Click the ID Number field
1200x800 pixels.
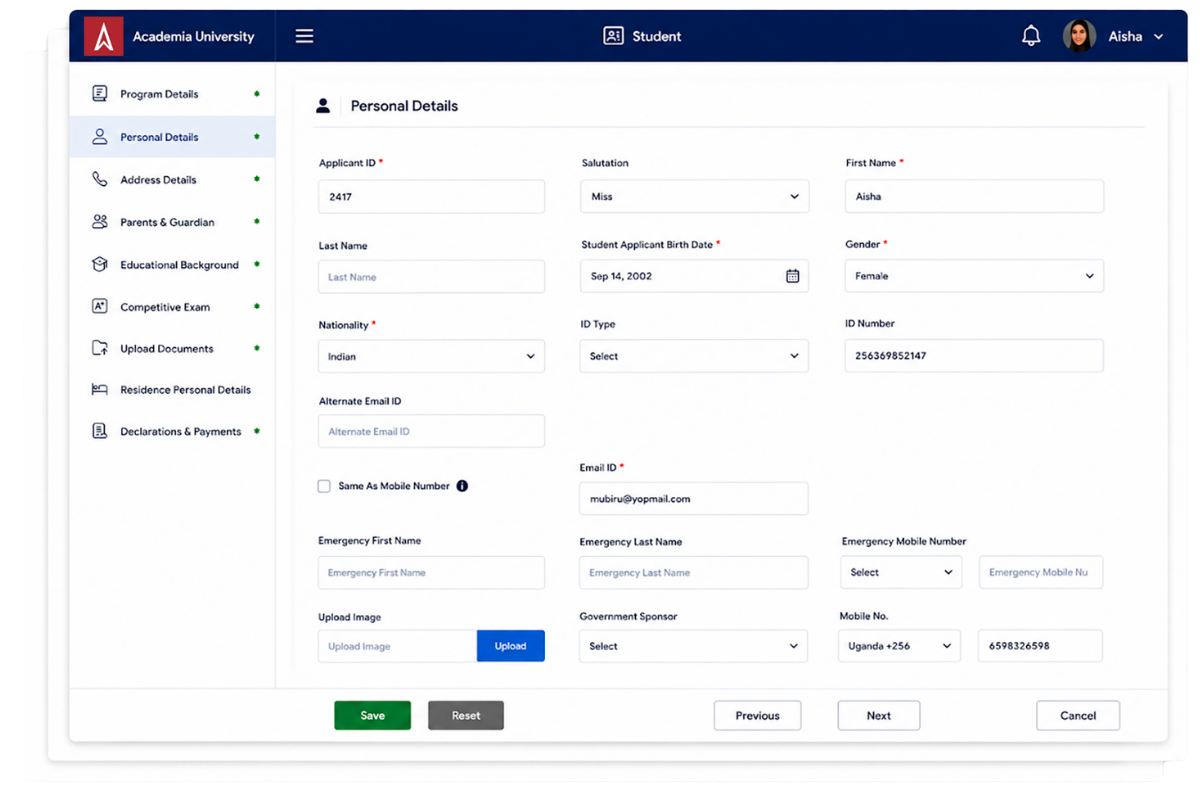tap(974, 356)
